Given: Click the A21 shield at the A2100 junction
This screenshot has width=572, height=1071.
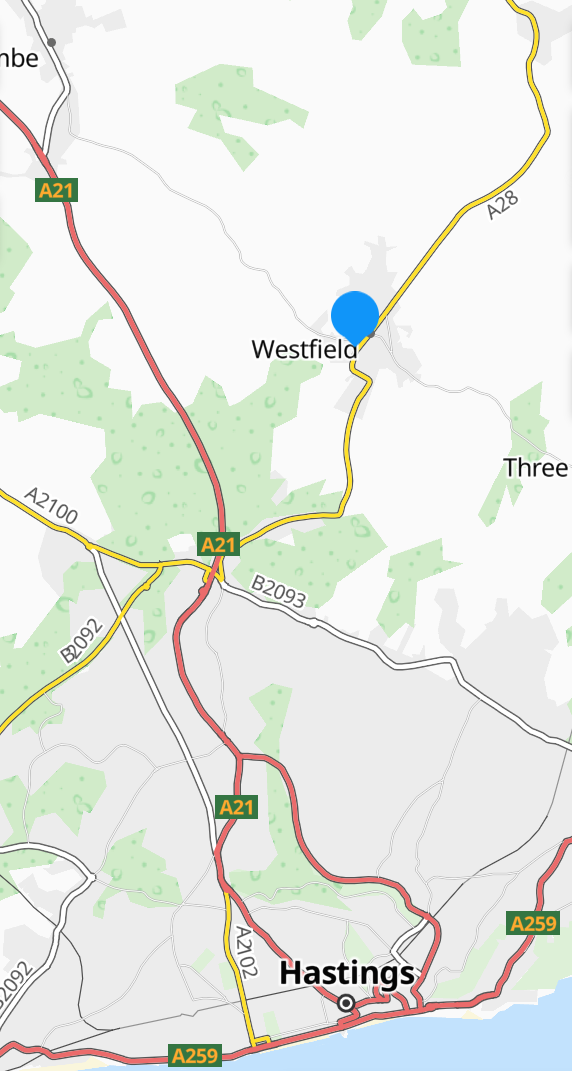Looking at the screenshot, I should tap(219, 544).
